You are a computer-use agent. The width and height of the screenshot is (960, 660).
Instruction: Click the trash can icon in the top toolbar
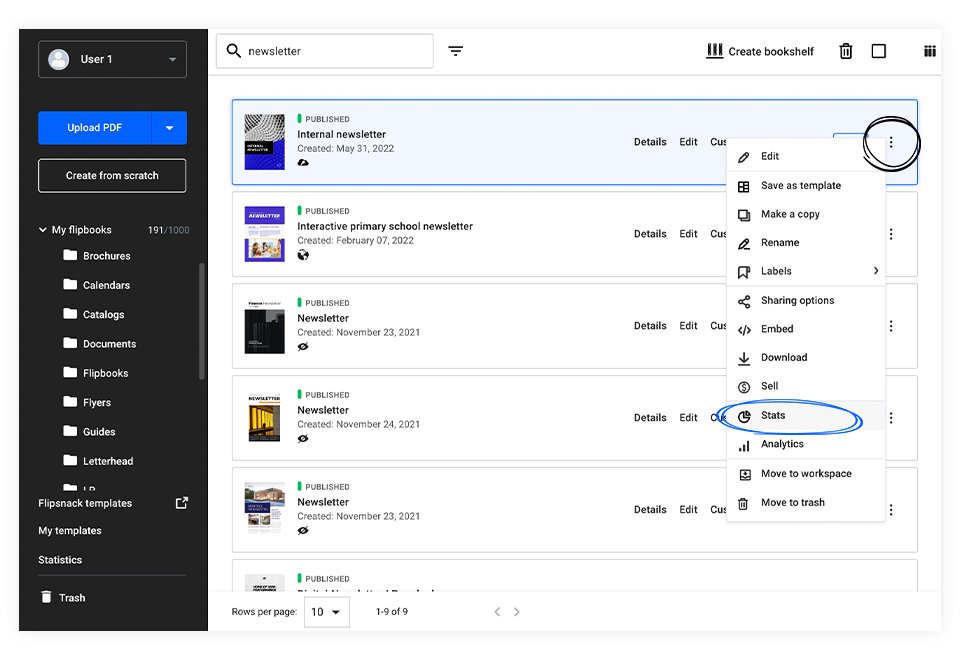tap(846, 51)
